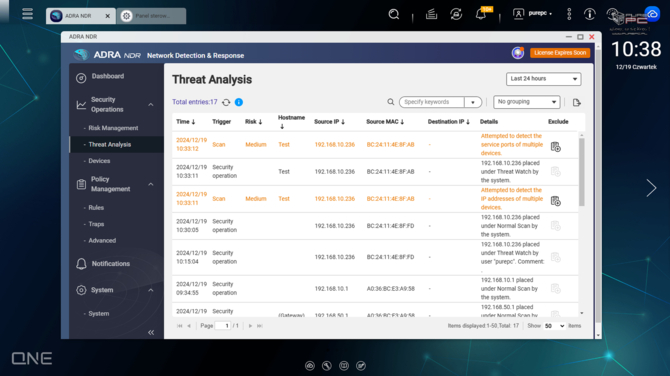The image size is (670, 376).
Task: Open background tasks icon in top bar
Action: pos(431,14)
